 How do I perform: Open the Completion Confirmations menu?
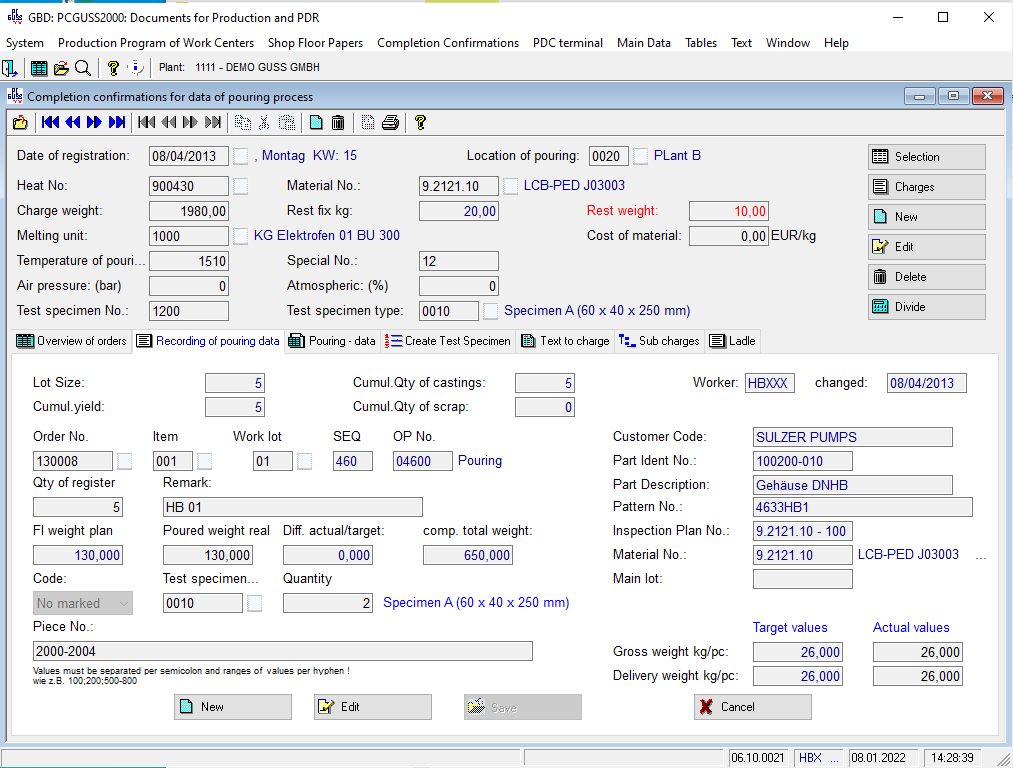[x=447, y=43]
